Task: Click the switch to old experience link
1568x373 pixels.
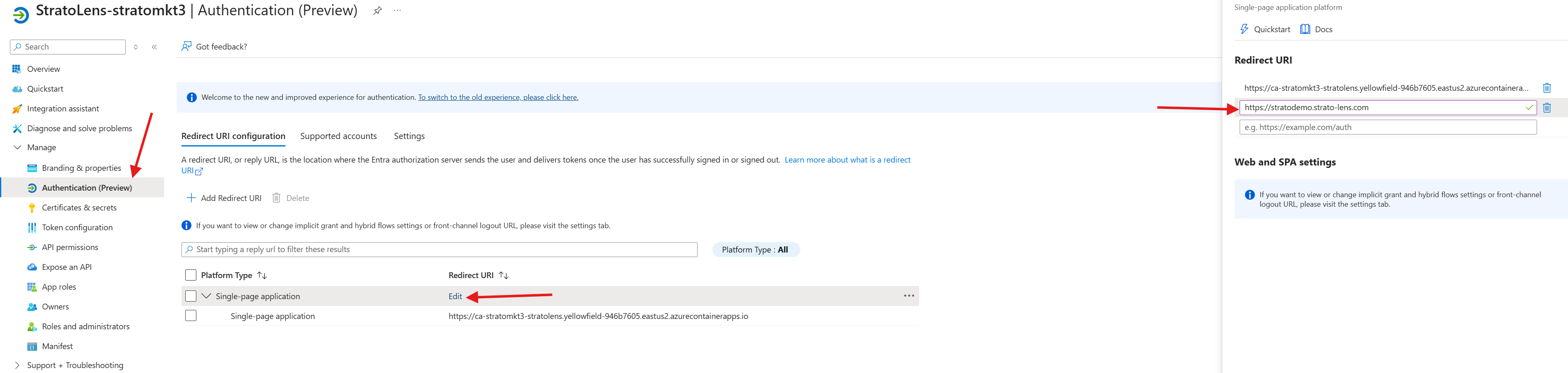Action: [x=498, y=97]
